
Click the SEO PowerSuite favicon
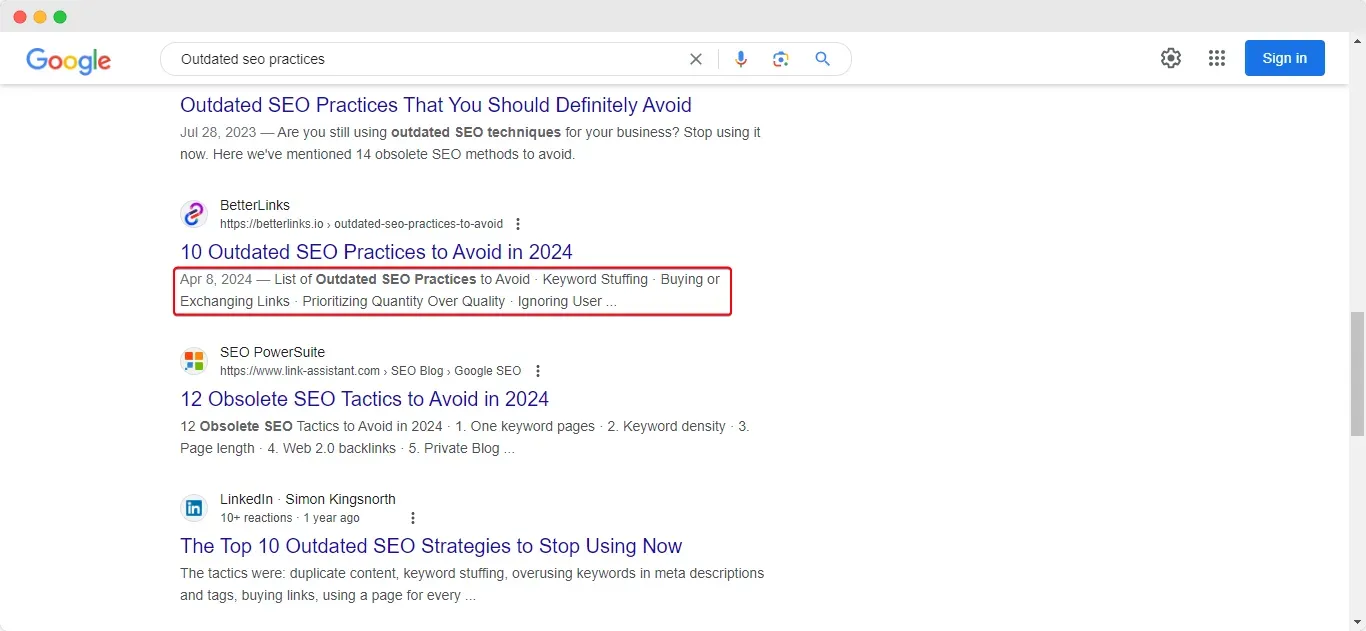coord(194,361)
